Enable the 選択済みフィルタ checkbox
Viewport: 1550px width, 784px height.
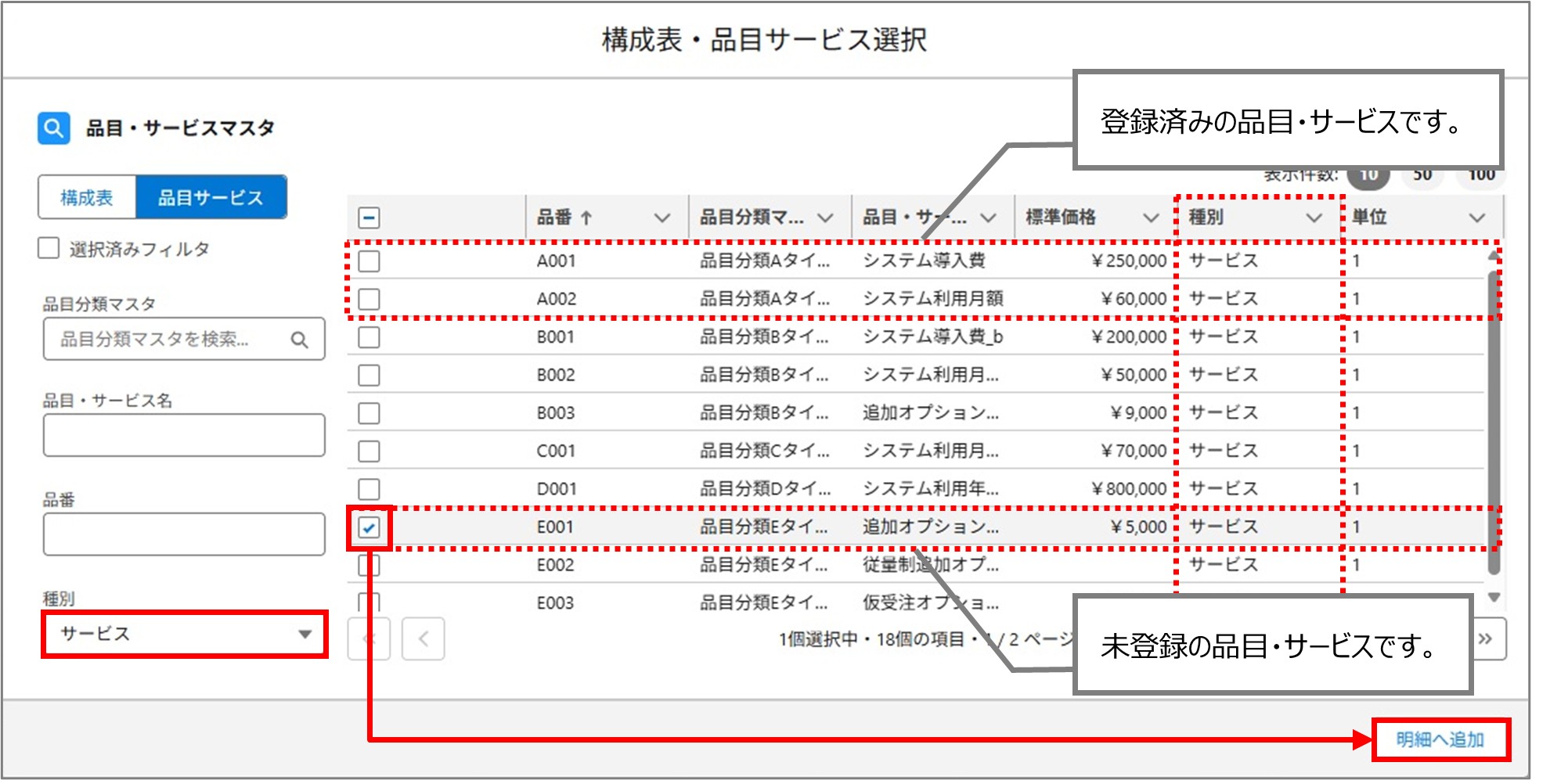point(47,248)
